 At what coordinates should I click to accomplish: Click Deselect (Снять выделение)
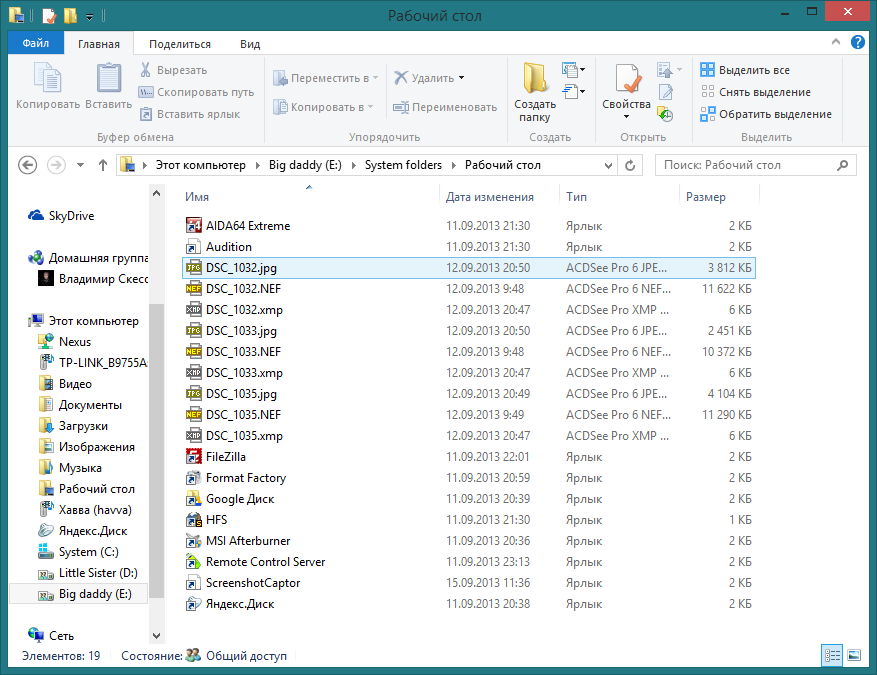pyautogui.click(x=756, y=92)
